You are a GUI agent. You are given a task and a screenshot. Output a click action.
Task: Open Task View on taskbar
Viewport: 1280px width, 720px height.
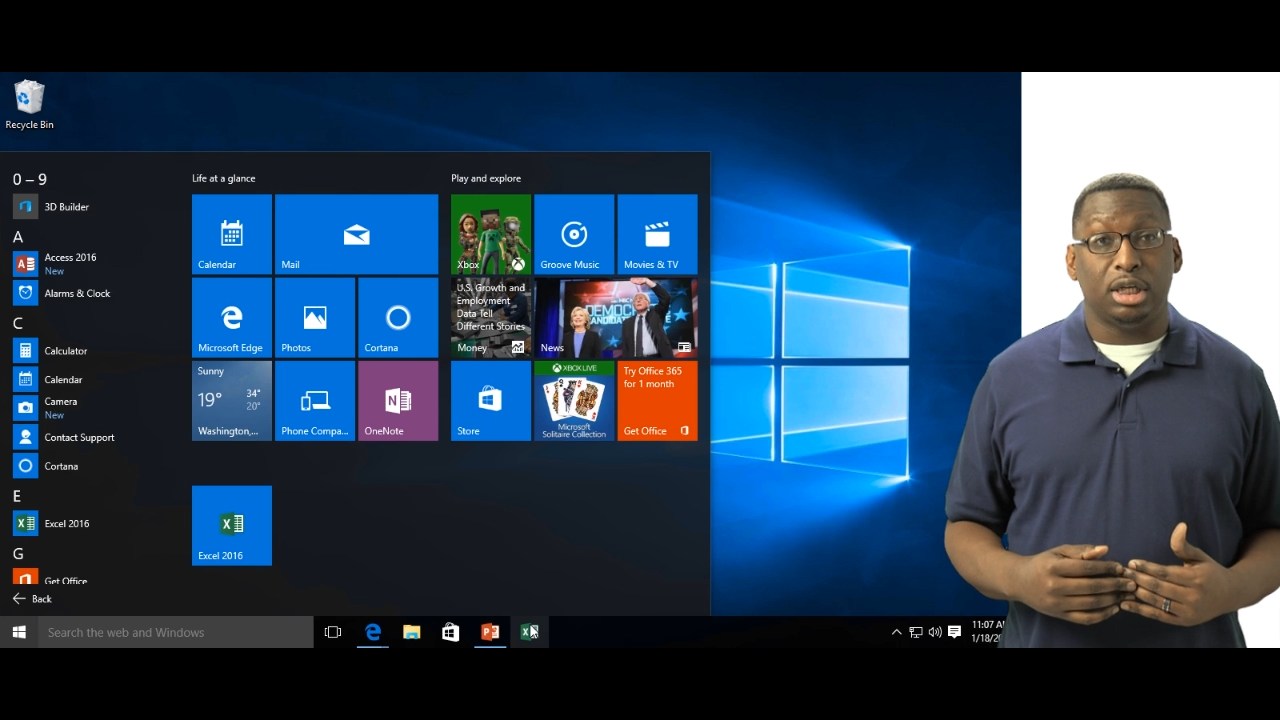tap(333, 632)
